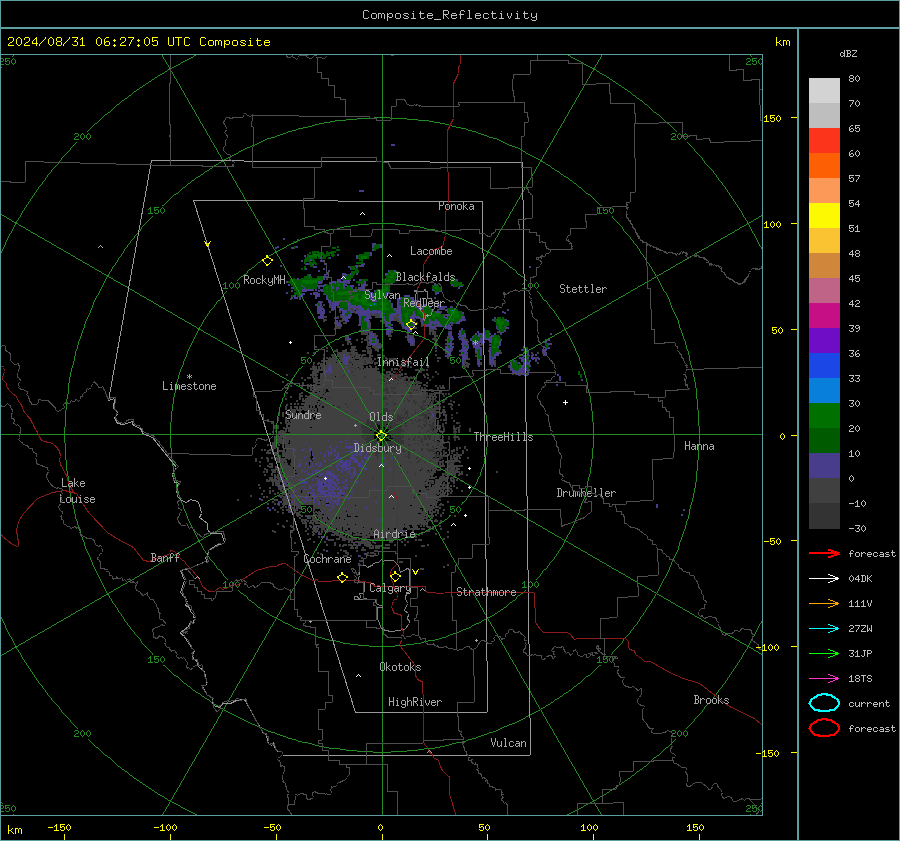The width and height of the screenshot is (900, 841).
Task: Click the Drumheller map label
Action: point(586,493)
